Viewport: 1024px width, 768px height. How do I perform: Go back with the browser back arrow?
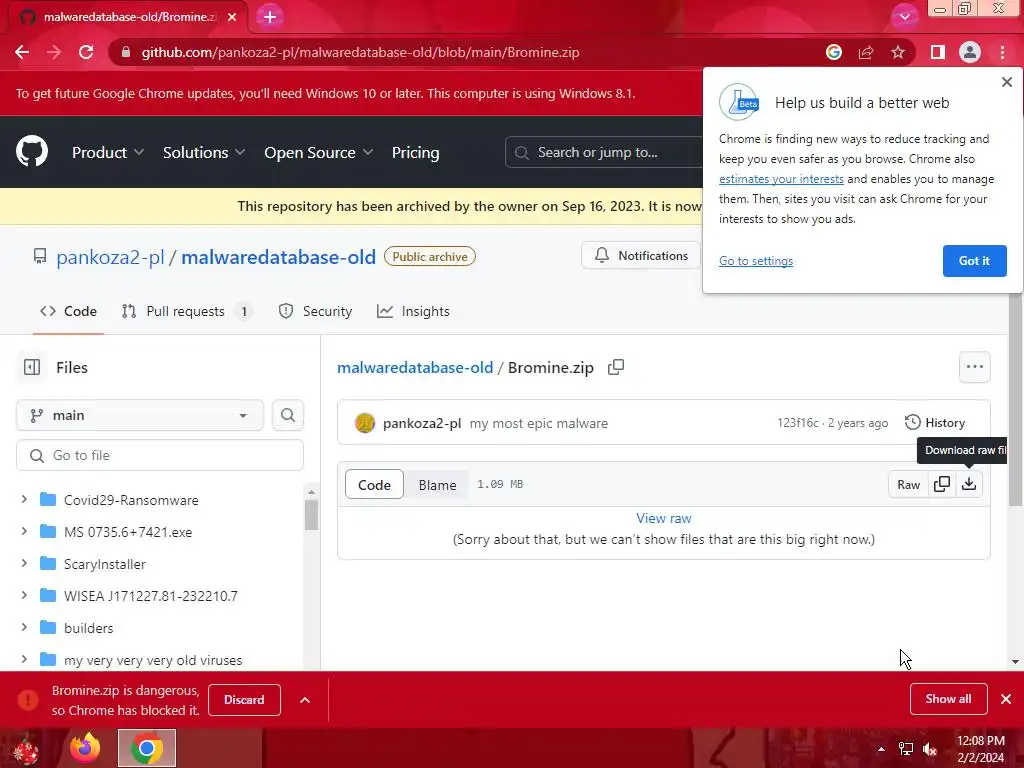tap(22, 52)
